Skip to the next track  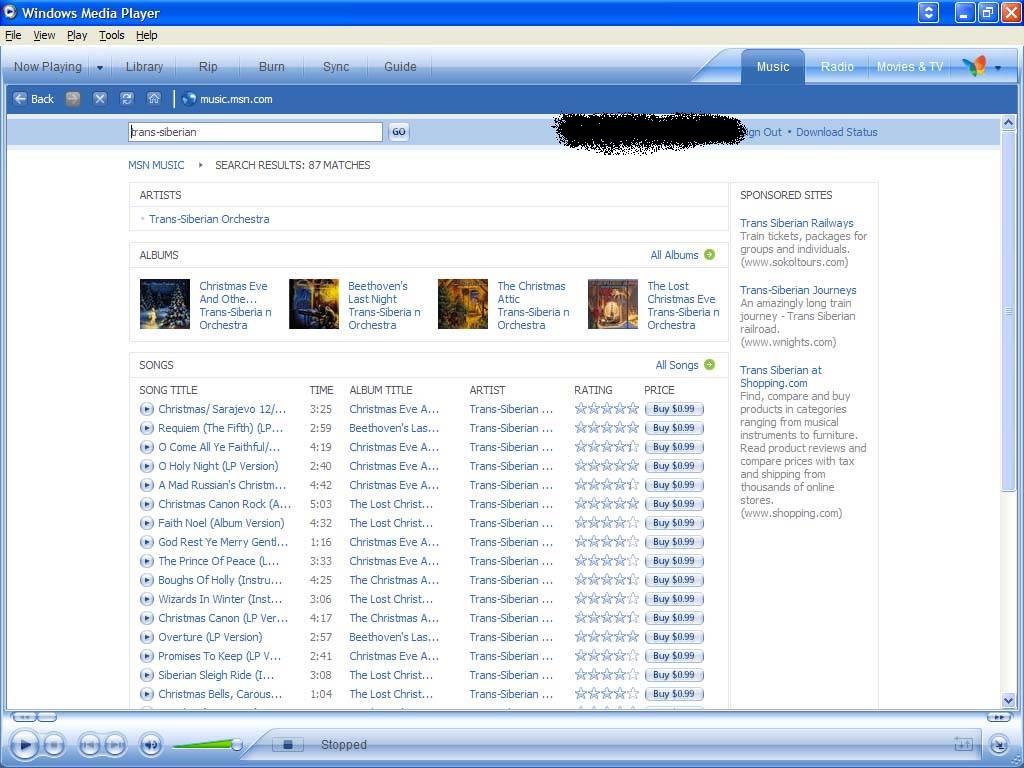[115, 744]
